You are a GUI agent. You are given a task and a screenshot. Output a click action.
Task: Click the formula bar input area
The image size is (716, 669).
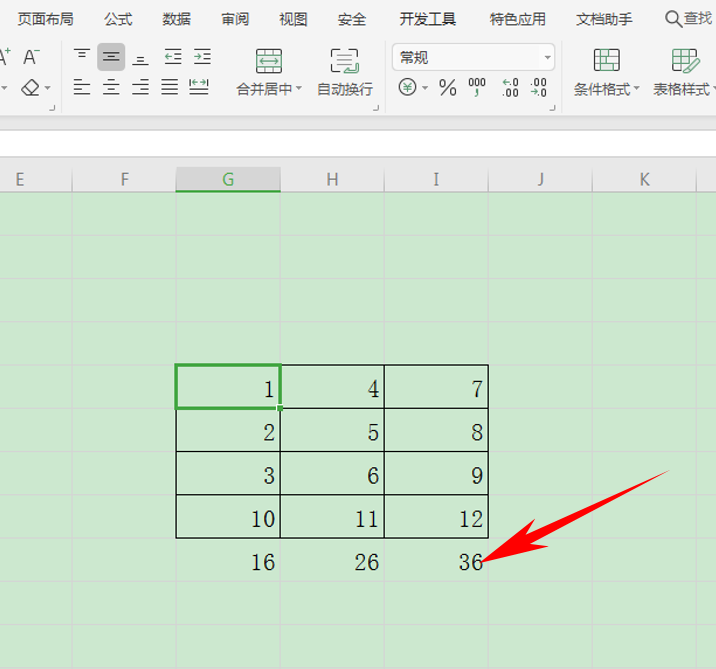pos(358,143)
